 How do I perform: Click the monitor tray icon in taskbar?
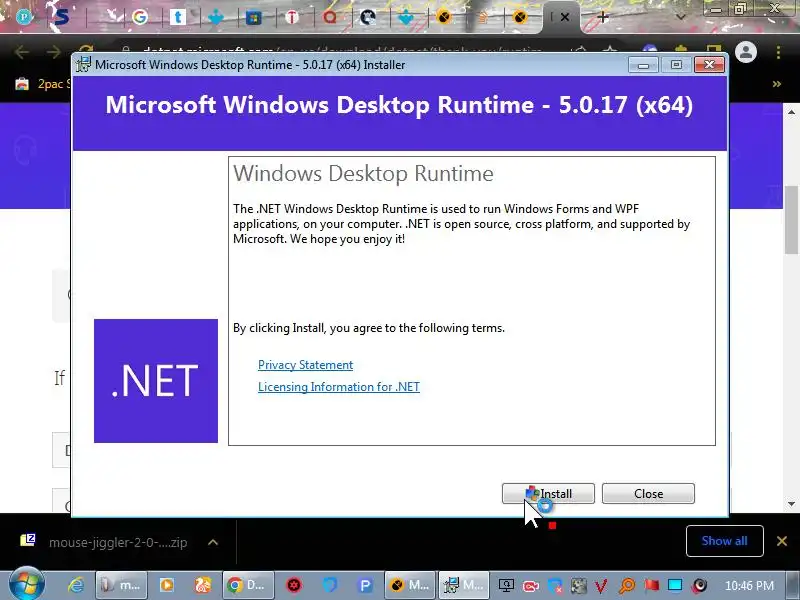506,586
